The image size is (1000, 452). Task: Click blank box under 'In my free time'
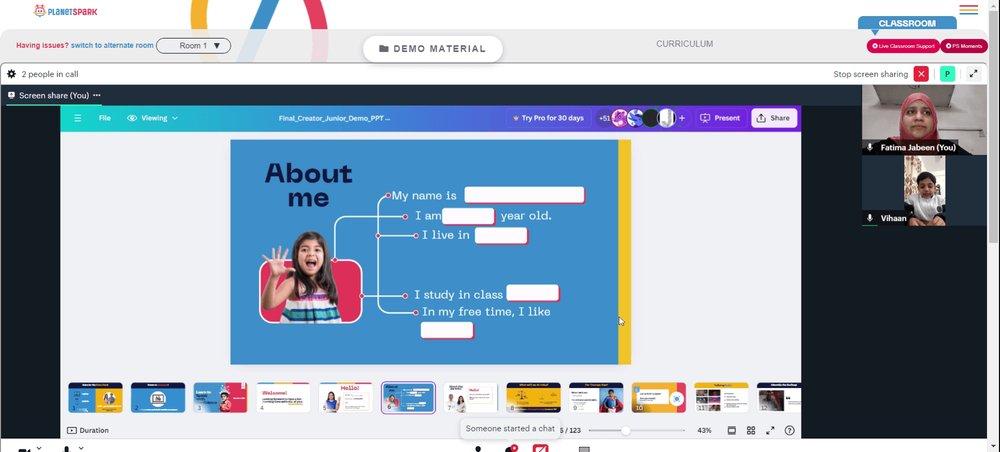pos(447,330)
